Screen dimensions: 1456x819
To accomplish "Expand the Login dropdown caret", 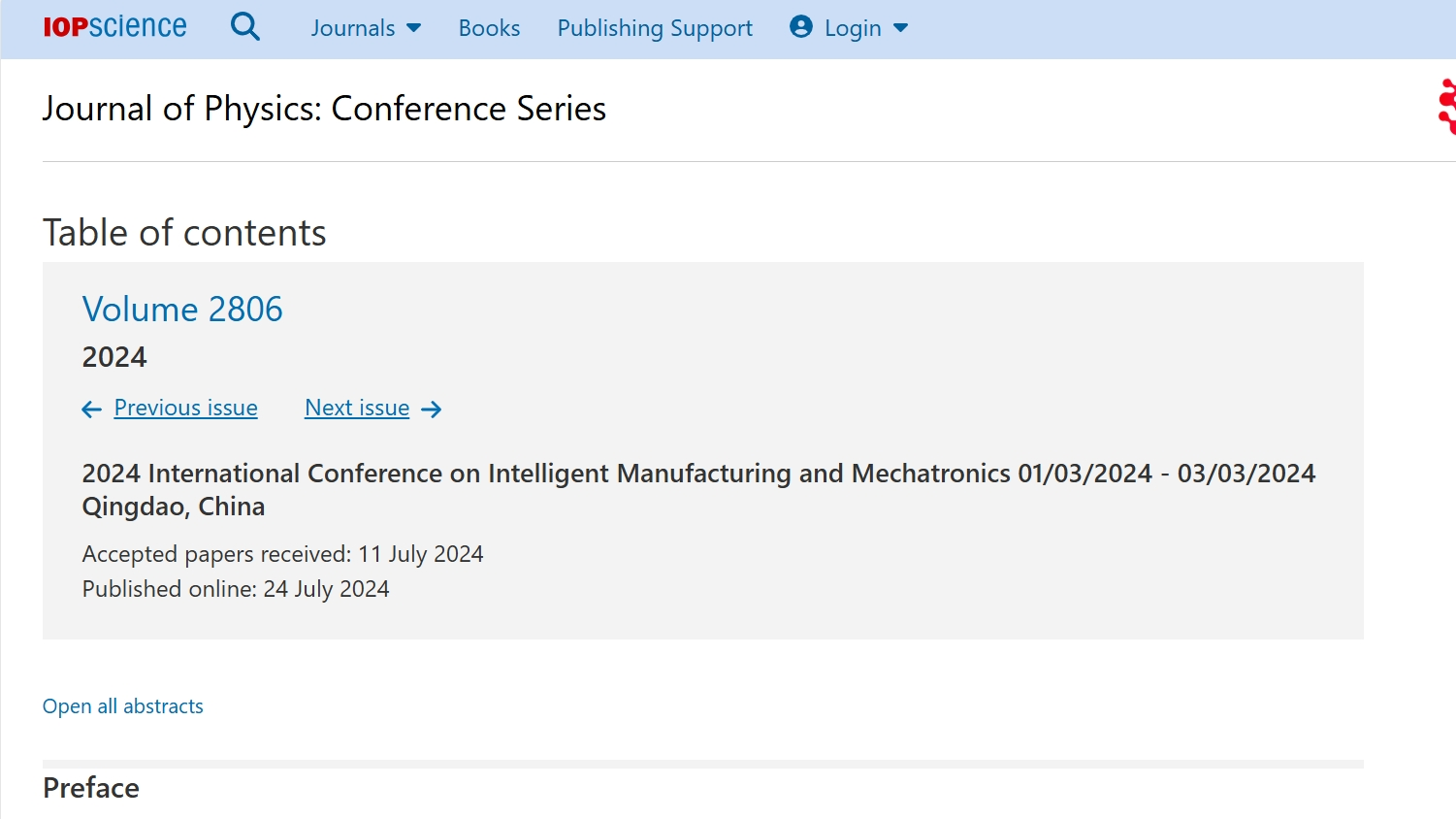I will [x=901, y=28].
